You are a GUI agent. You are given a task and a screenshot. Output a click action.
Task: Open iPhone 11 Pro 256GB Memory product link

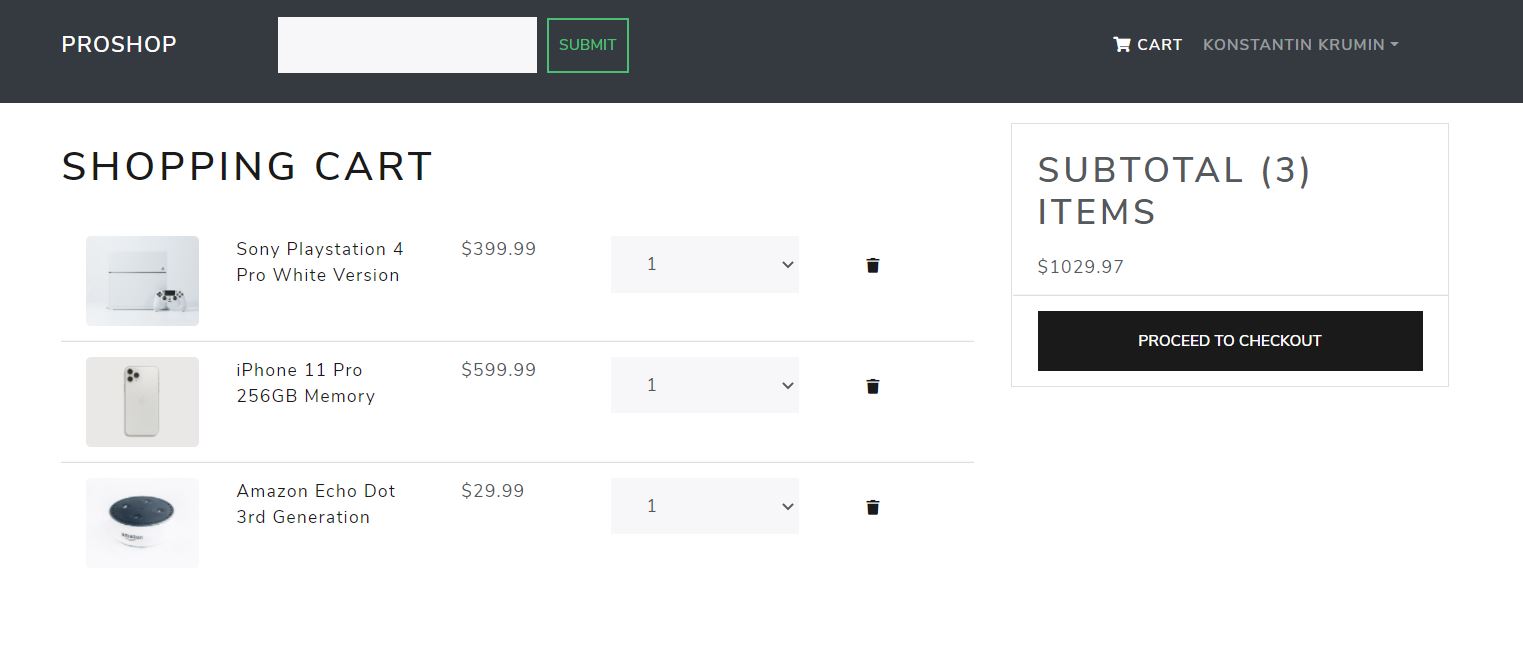[305, 383]
